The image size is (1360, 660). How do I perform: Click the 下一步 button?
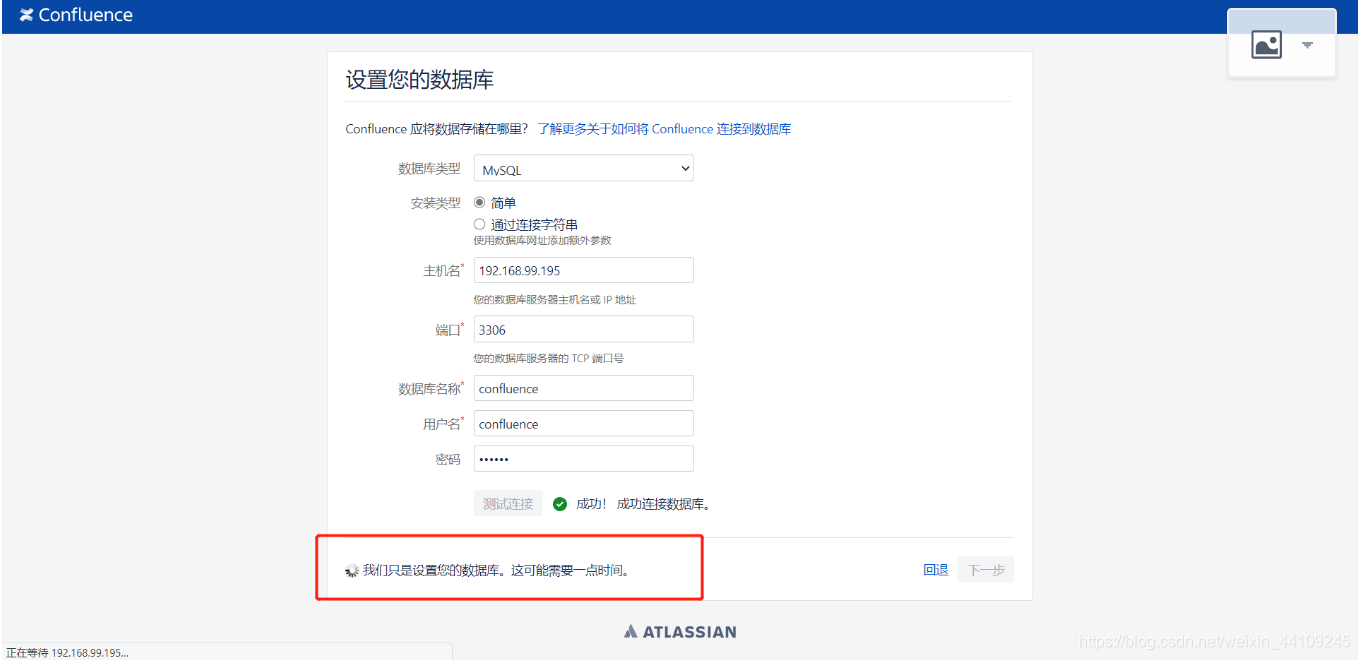point(986,570)
